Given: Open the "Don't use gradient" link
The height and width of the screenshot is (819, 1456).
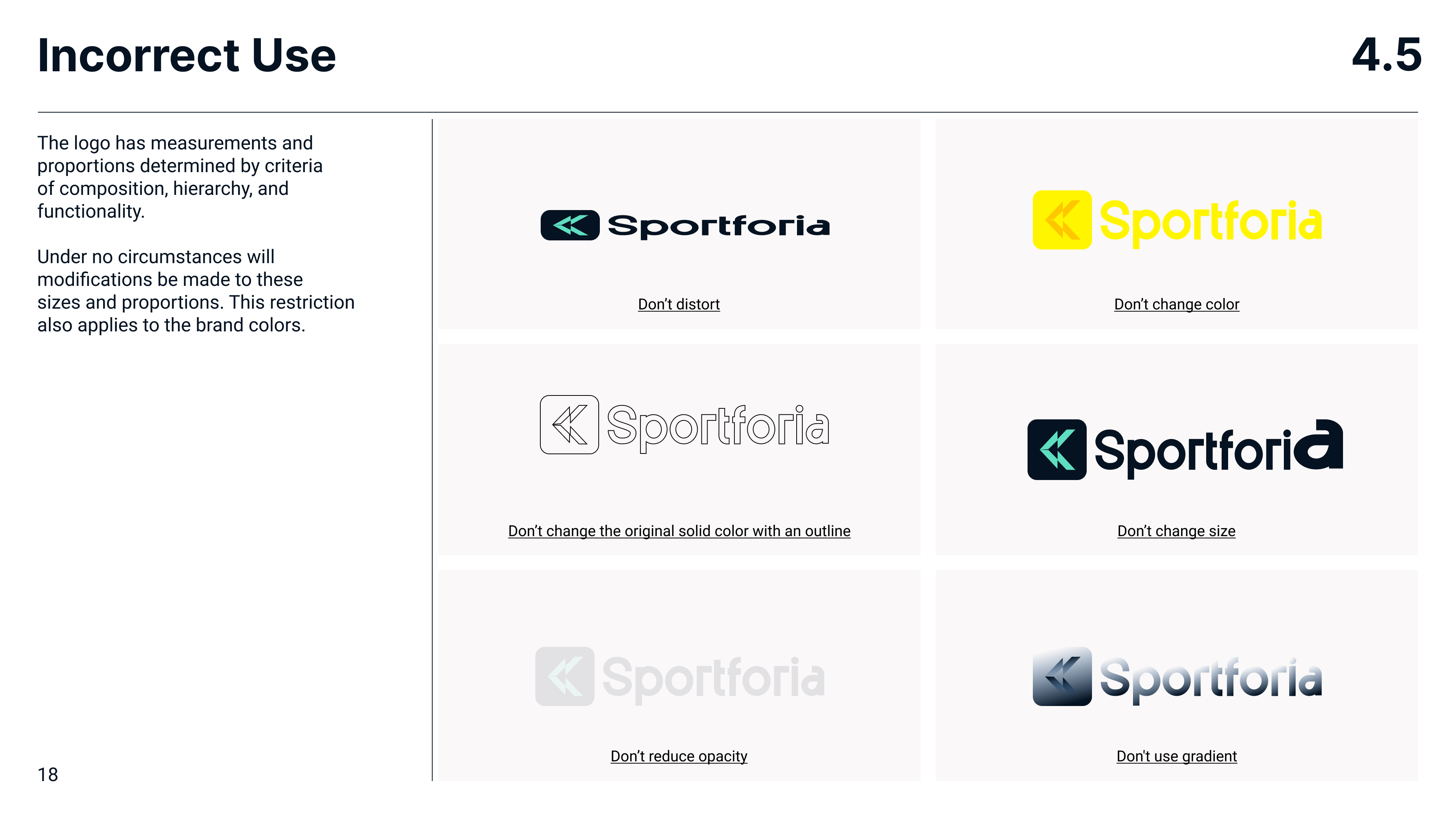Looking at the screenshot, I should 1177,756.
